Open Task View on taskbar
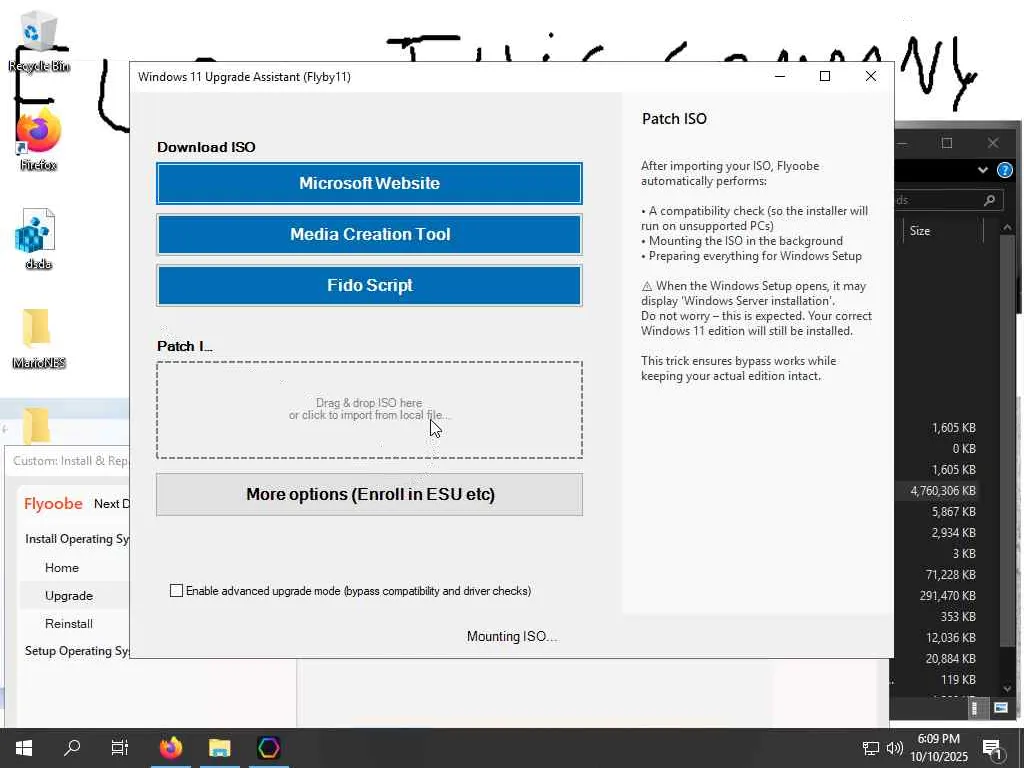This screenshot has height=768, width=1024. (120, 748)
